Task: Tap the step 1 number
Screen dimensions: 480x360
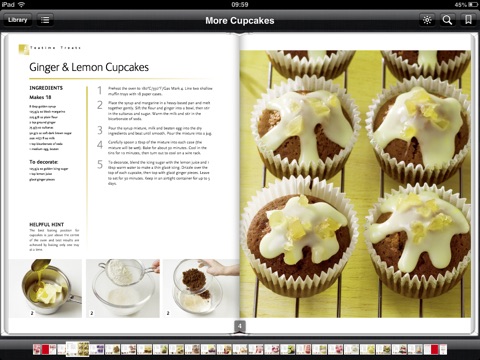Action: pos(99,90)
